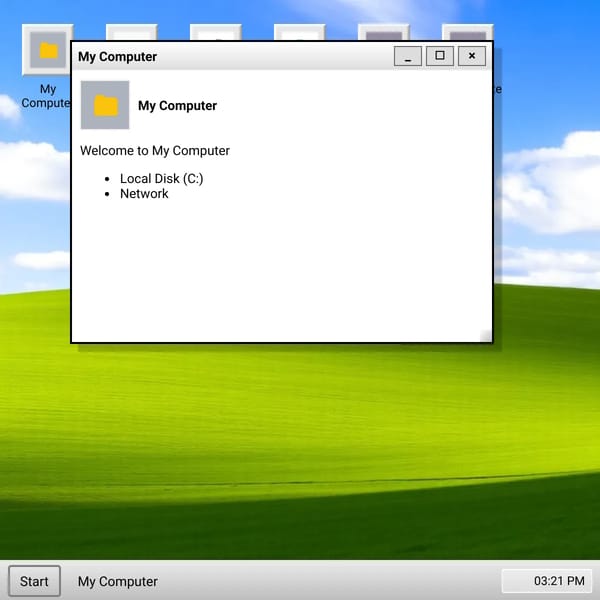The width and height of the screenshot is (600, 600).
Task: Click the bold My Computer heading beside folder
Action: [x=177, y=106]
